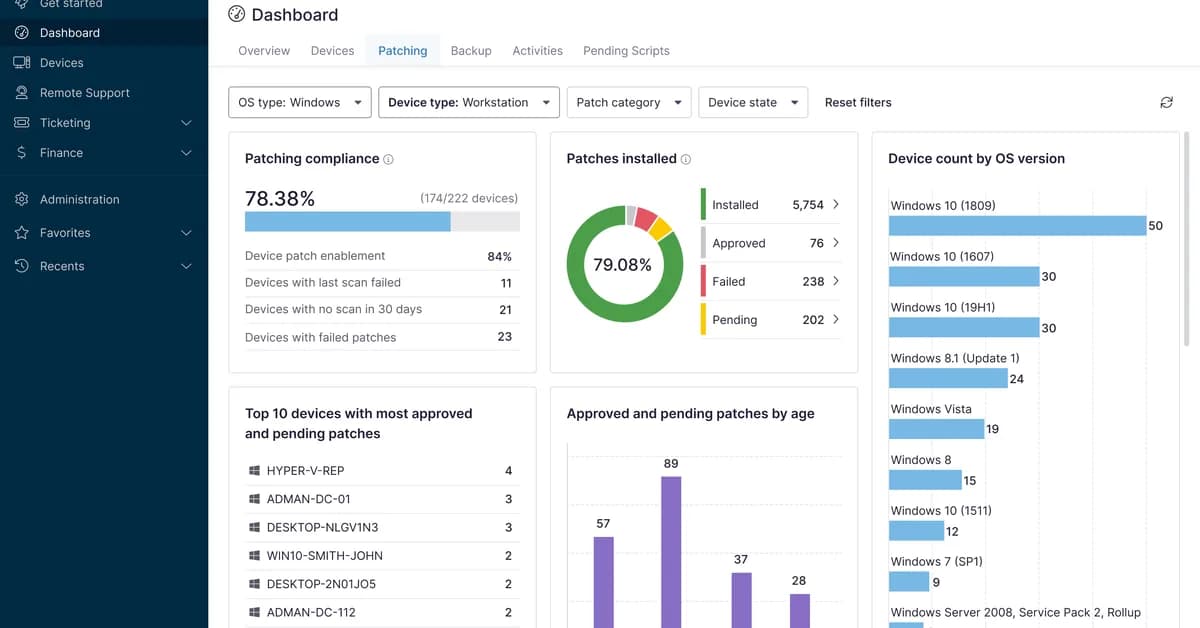Open Failed patches details chevron

pos(836,281)
